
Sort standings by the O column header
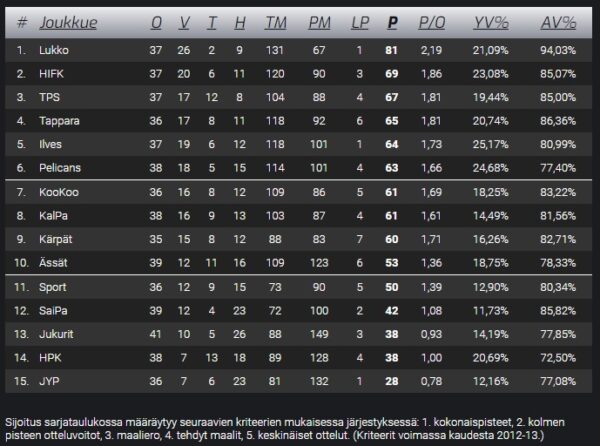156,22
